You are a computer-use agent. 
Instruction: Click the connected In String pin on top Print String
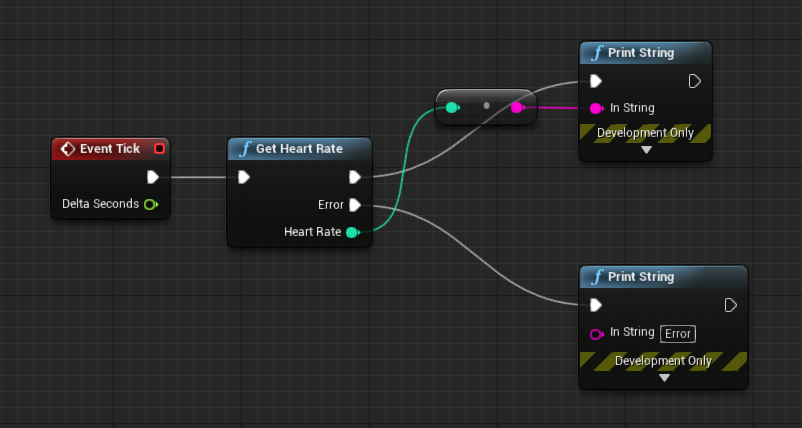pyautogui.click(x=596, y=108)
